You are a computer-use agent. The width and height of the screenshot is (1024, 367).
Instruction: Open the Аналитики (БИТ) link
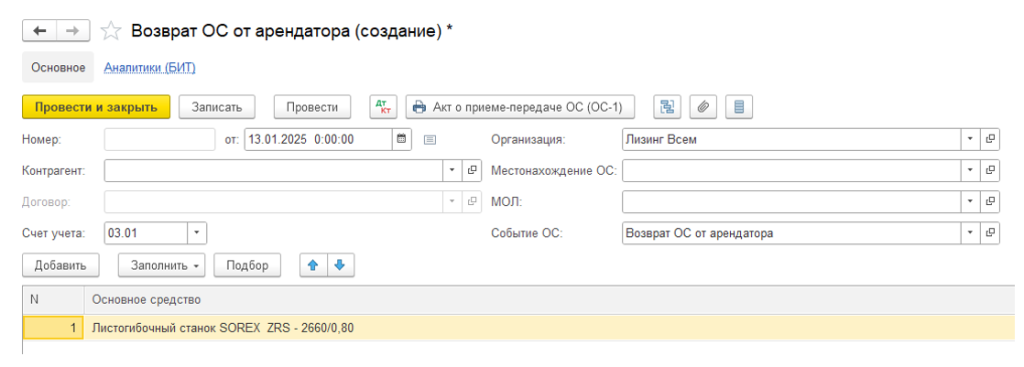[150, 67]
